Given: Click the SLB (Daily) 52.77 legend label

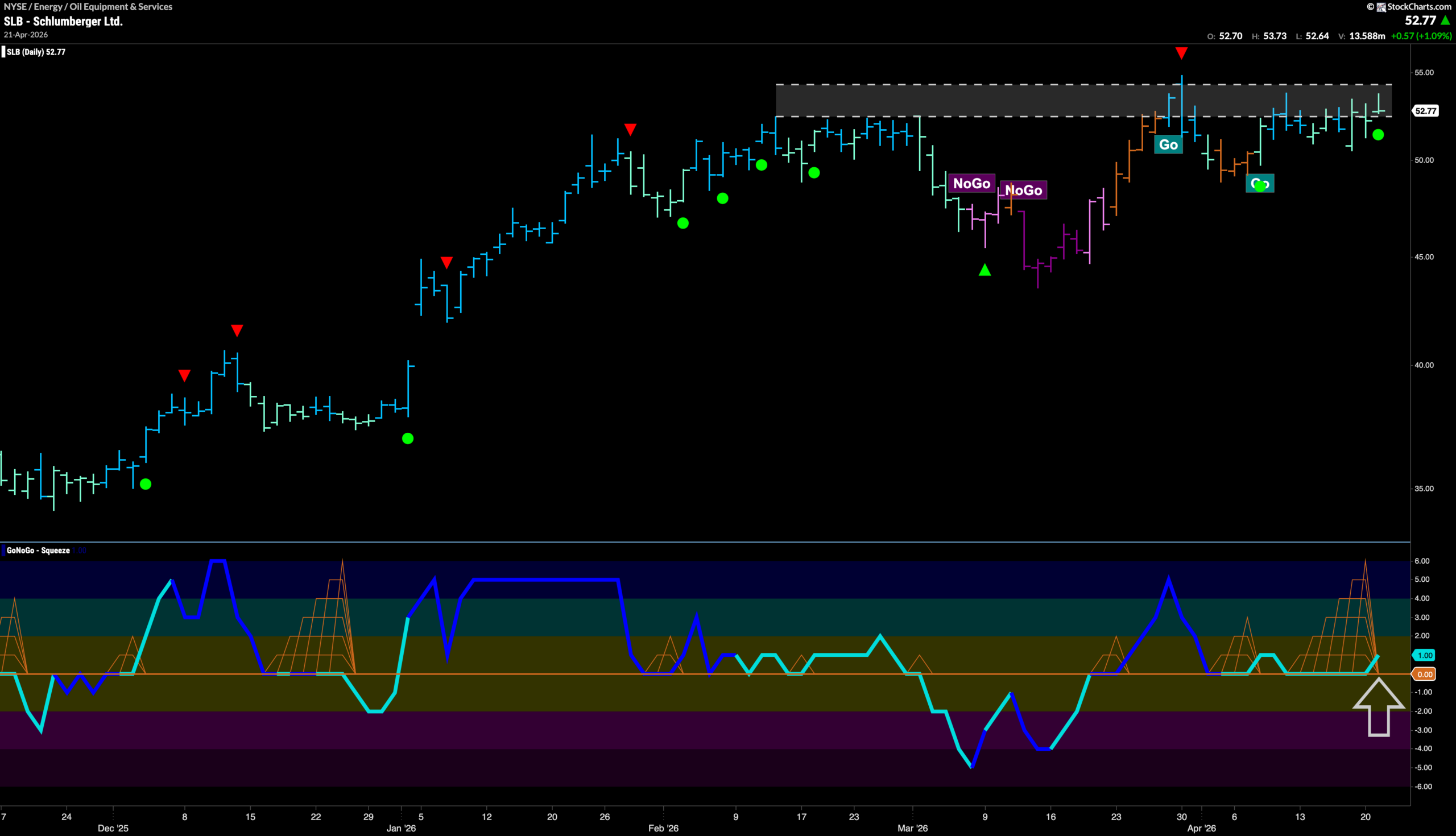Looking at the screenshot, I should tap(36, 52).
